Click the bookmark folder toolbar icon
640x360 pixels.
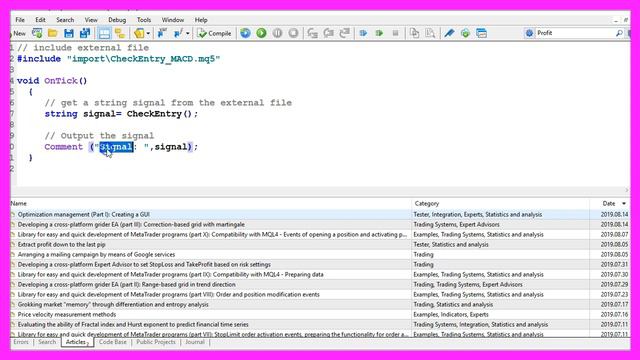[139, 33]
